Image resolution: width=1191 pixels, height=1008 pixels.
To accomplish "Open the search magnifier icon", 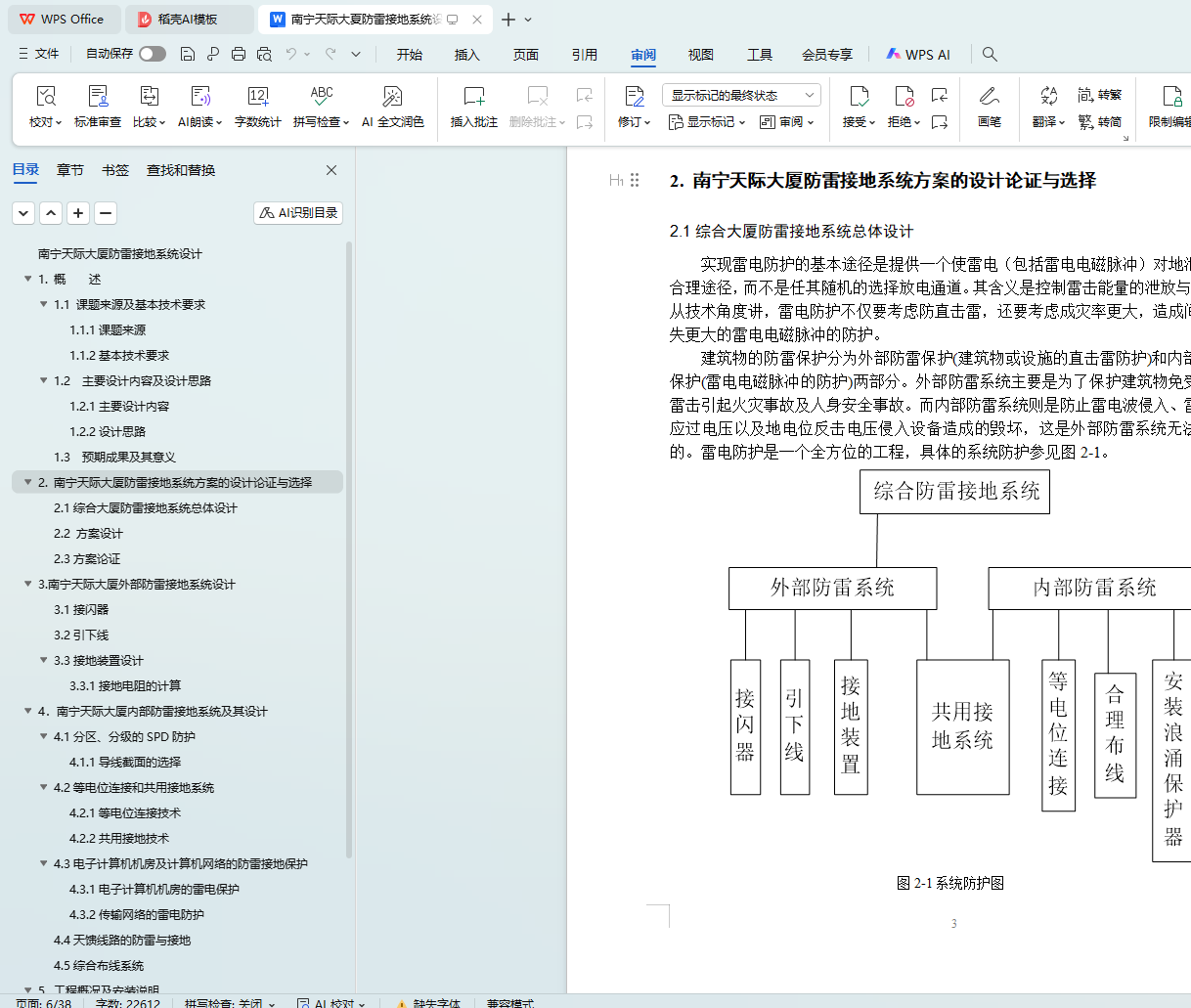I will 990,54.
